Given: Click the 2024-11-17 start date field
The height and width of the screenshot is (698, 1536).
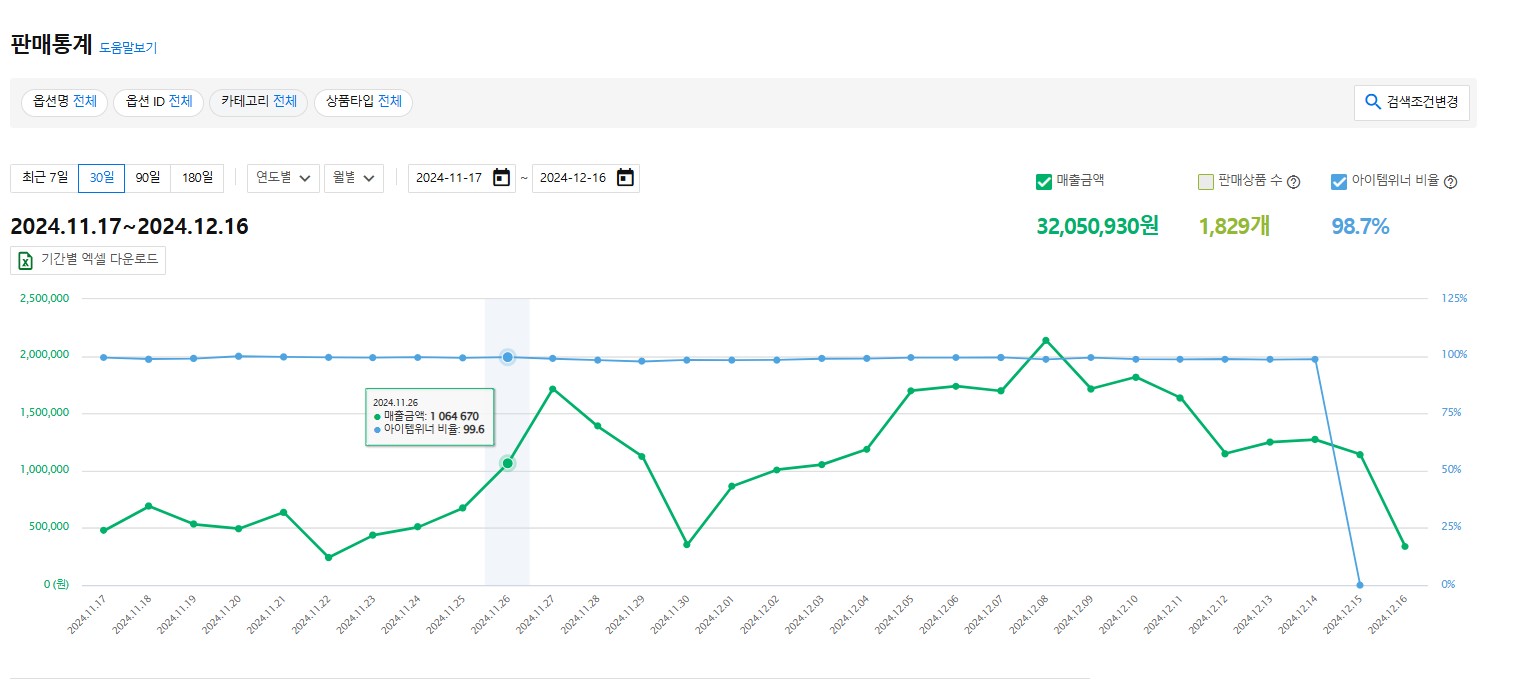Looking at the screenshot, I should click(449, 178).
